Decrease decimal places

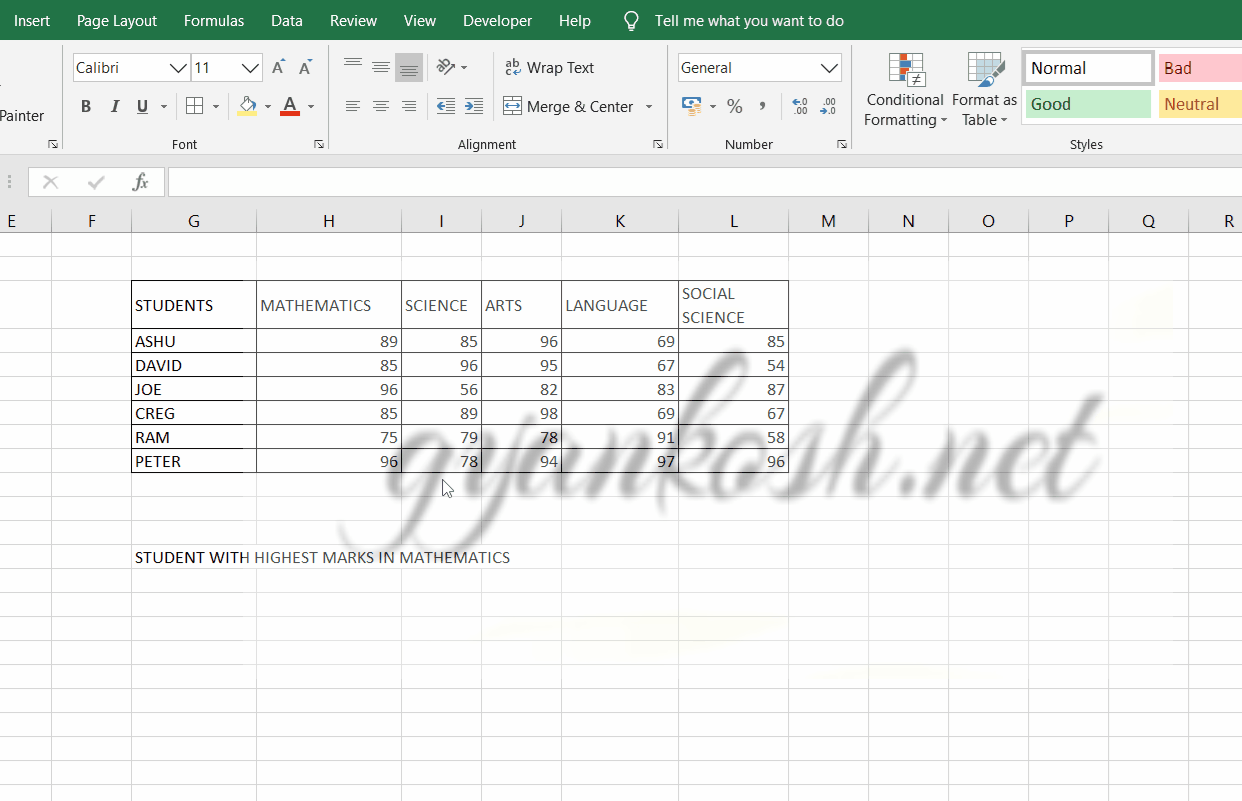828,106
